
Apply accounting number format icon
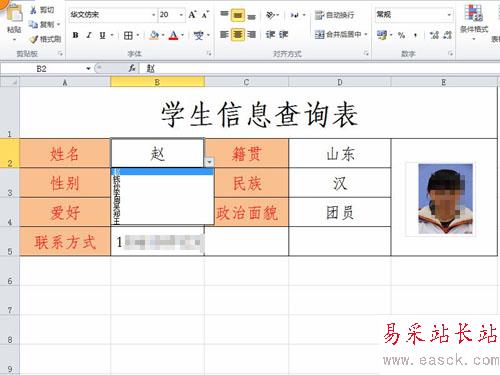382,34
